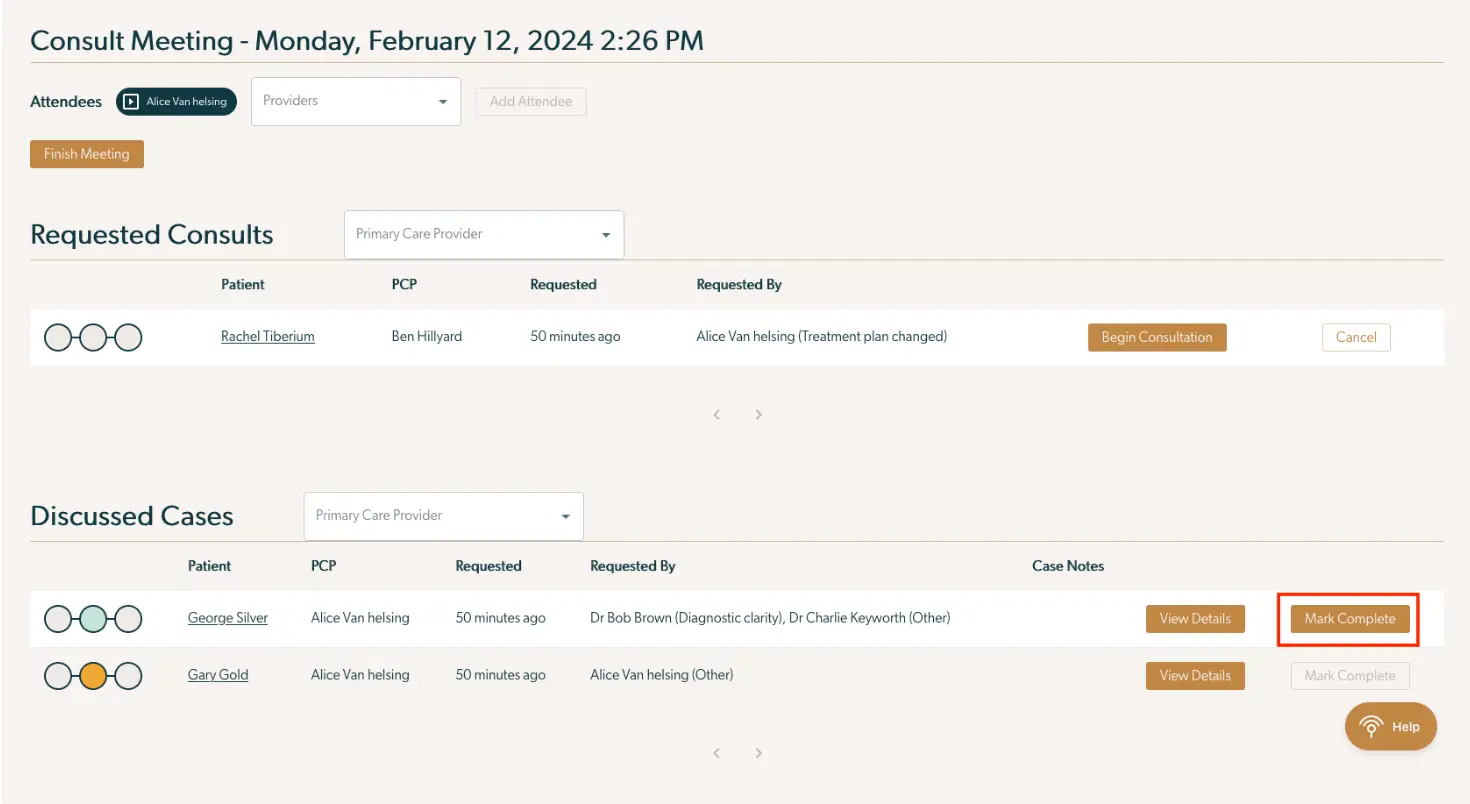The height and width of the screenshot is (804, 1470).
Task: Click the first status circle on Rachel Tiberium's row
Action: point(57,337)
